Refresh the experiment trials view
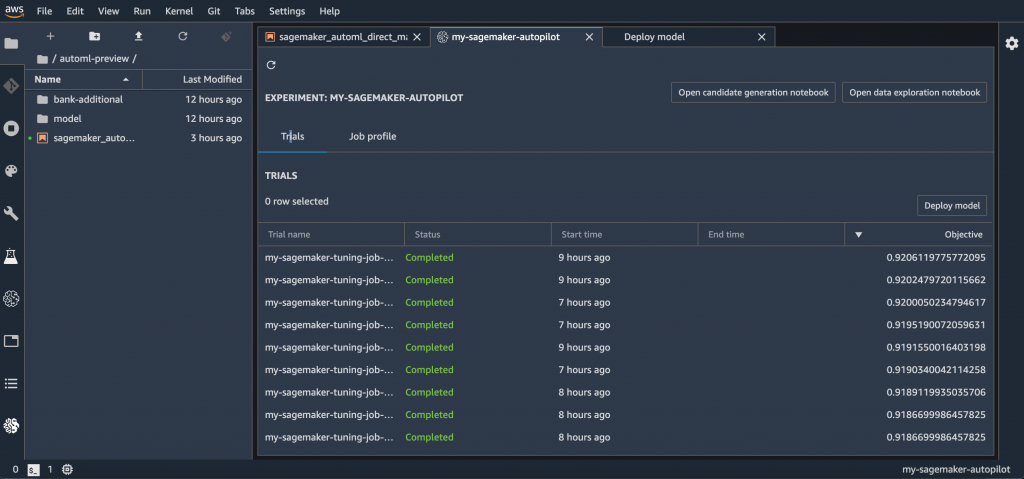This screenshot has height=479, width=1024. tap(272, 65)
